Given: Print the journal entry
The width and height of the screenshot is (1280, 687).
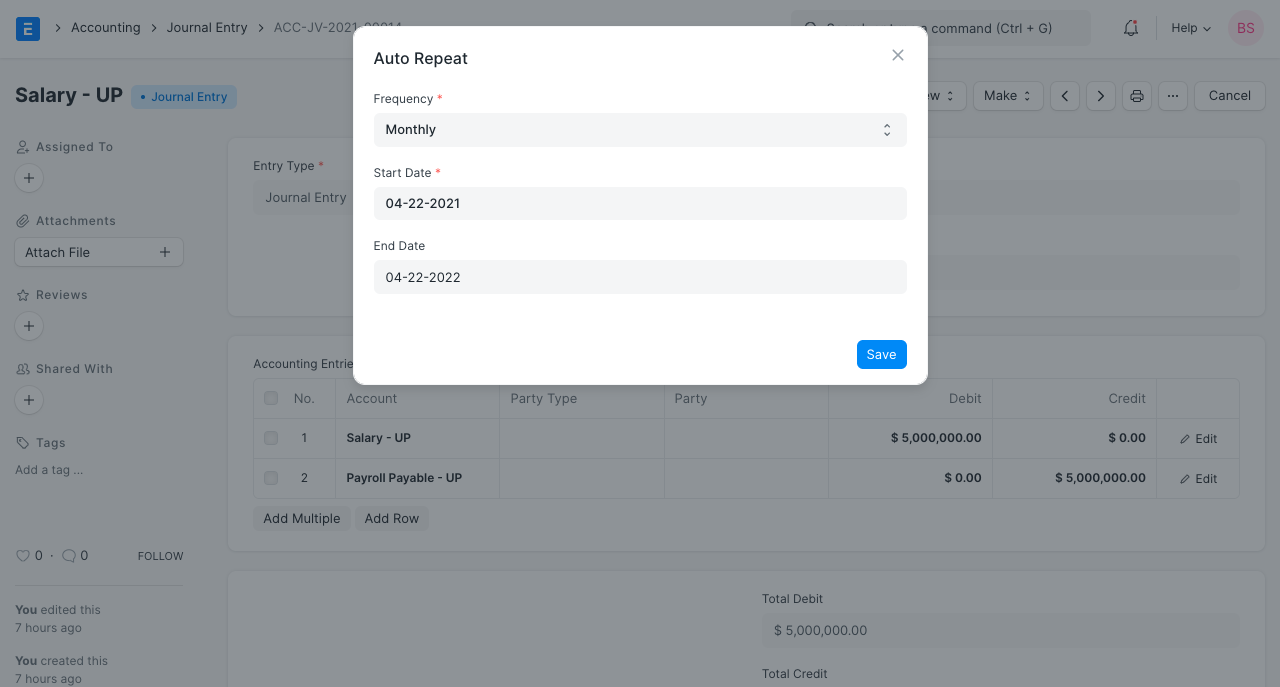Looking at the screenshot, I should tap(1136, 95).
